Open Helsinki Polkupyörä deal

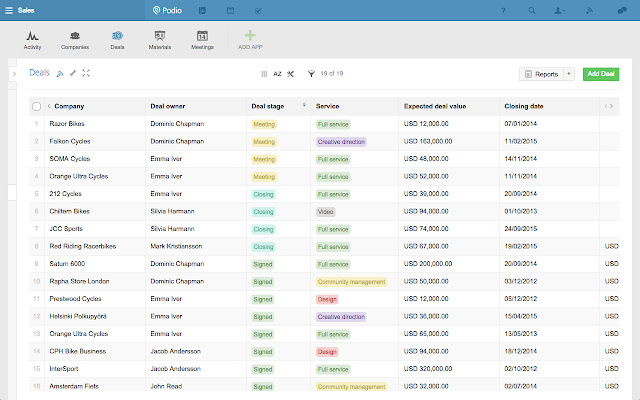(78, 316)
